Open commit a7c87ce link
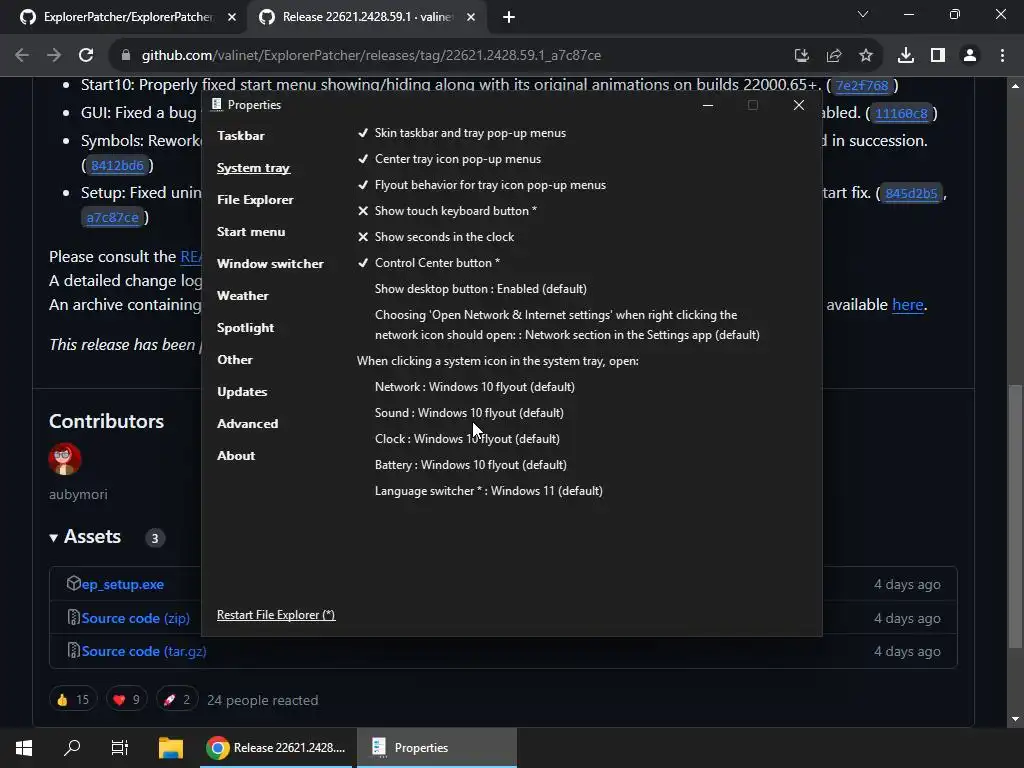Screen dimensions: 1024x768 point(112,217)
